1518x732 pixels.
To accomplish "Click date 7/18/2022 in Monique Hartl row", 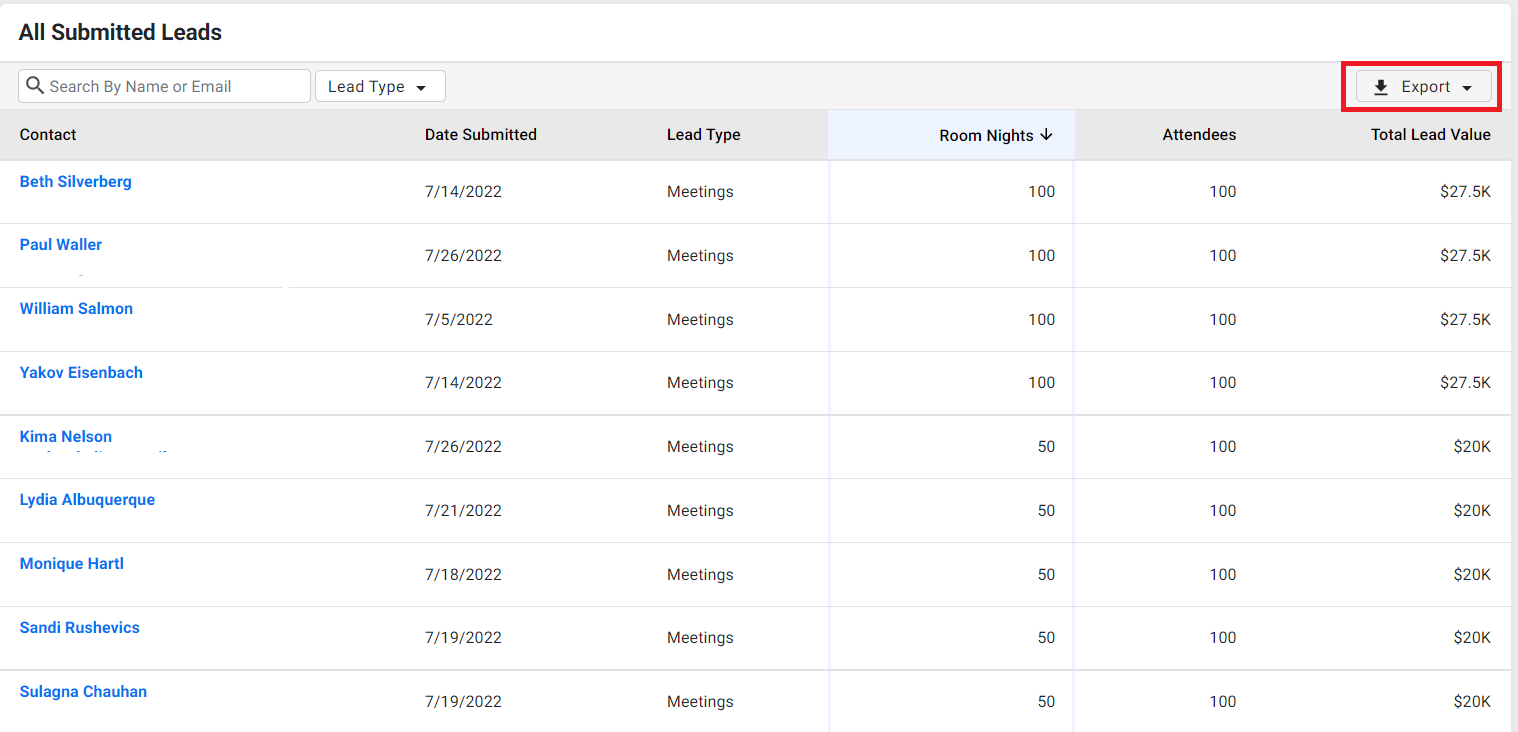I will [463, 574].
